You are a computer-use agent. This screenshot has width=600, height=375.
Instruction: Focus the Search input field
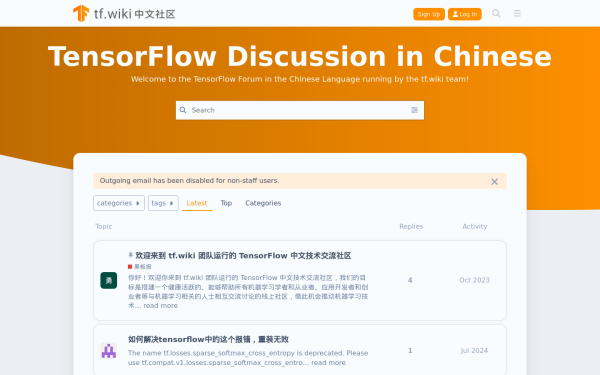click(300, 110)
